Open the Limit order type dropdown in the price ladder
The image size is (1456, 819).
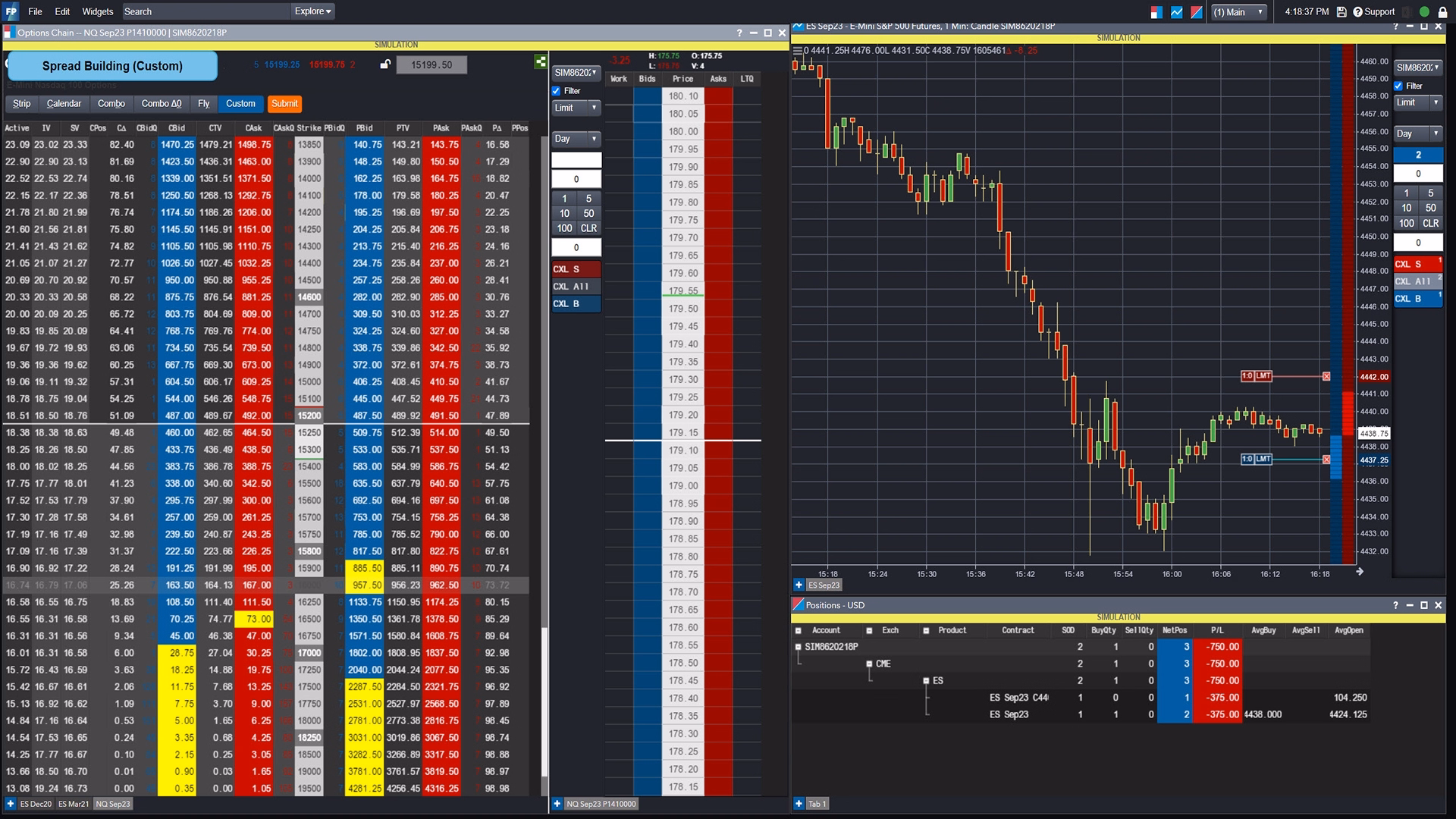576,108
